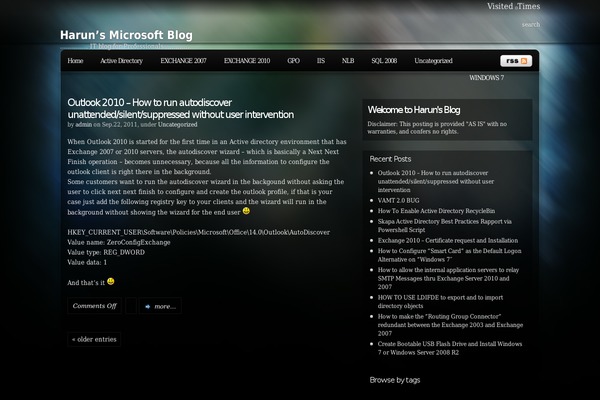Screen dimensions: 600x400
Task: Open the Home menu item
Action: pyautogui.click(x=75, y=61)
